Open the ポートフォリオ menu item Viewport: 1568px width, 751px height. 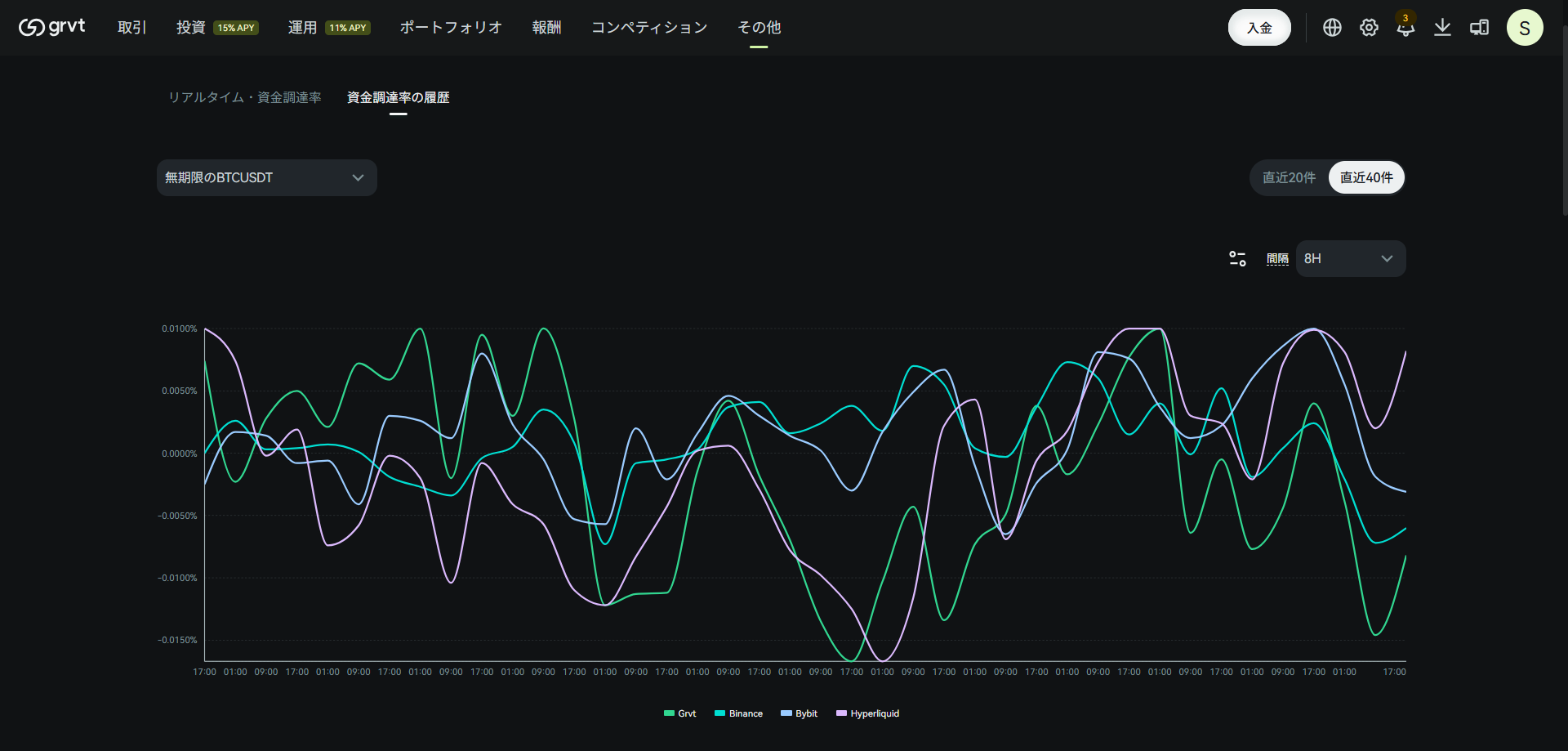(x=451, y=27)
